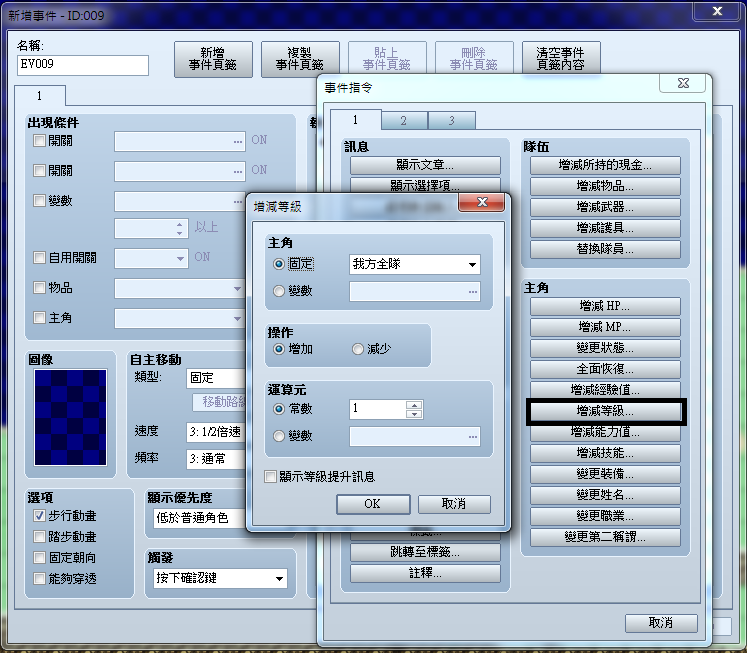
Task: Click the 顯示文章... command button
Action: point(425,165)
